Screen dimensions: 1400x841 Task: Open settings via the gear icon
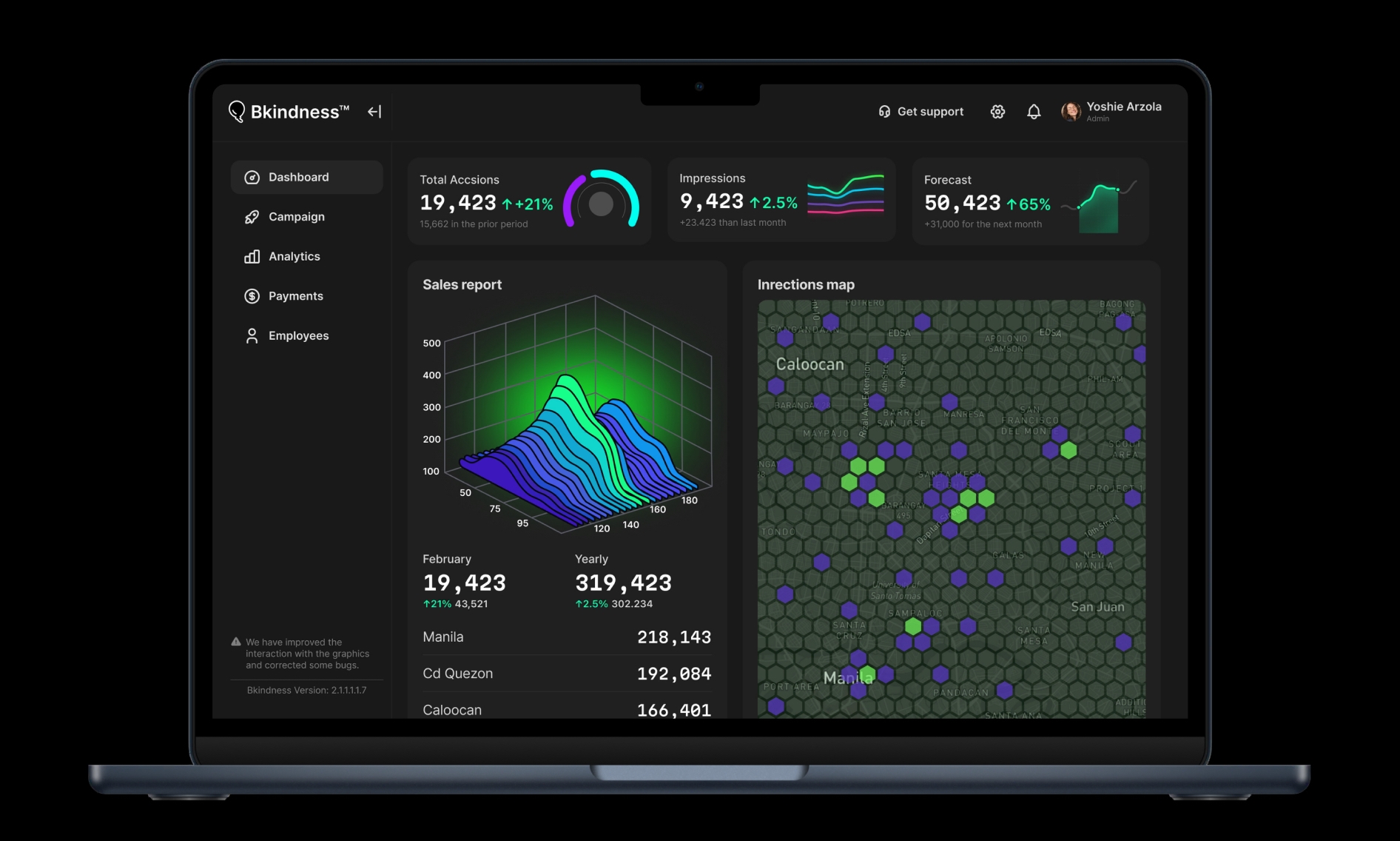tap(997, 112)
